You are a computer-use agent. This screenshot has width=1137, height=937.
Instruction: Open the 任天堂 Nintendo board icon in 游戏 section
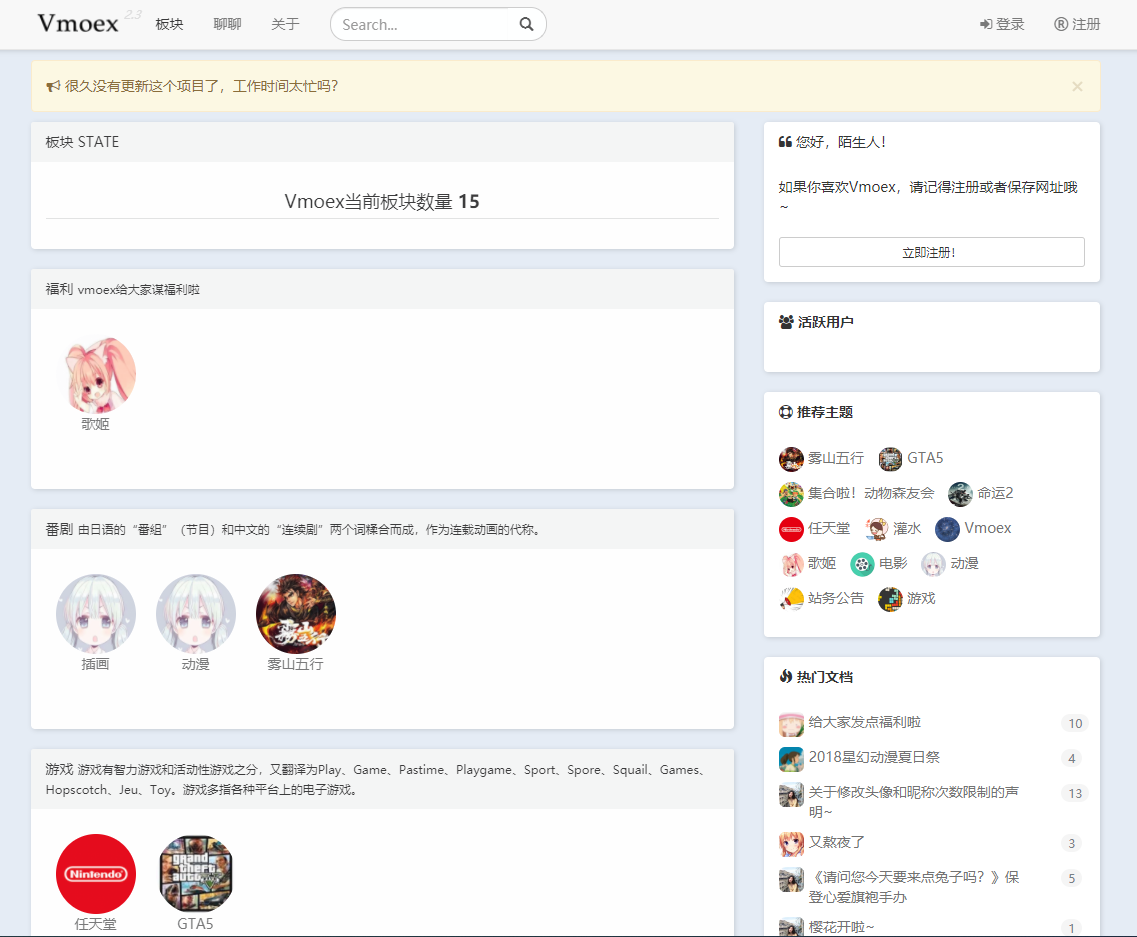pos(96,874)
